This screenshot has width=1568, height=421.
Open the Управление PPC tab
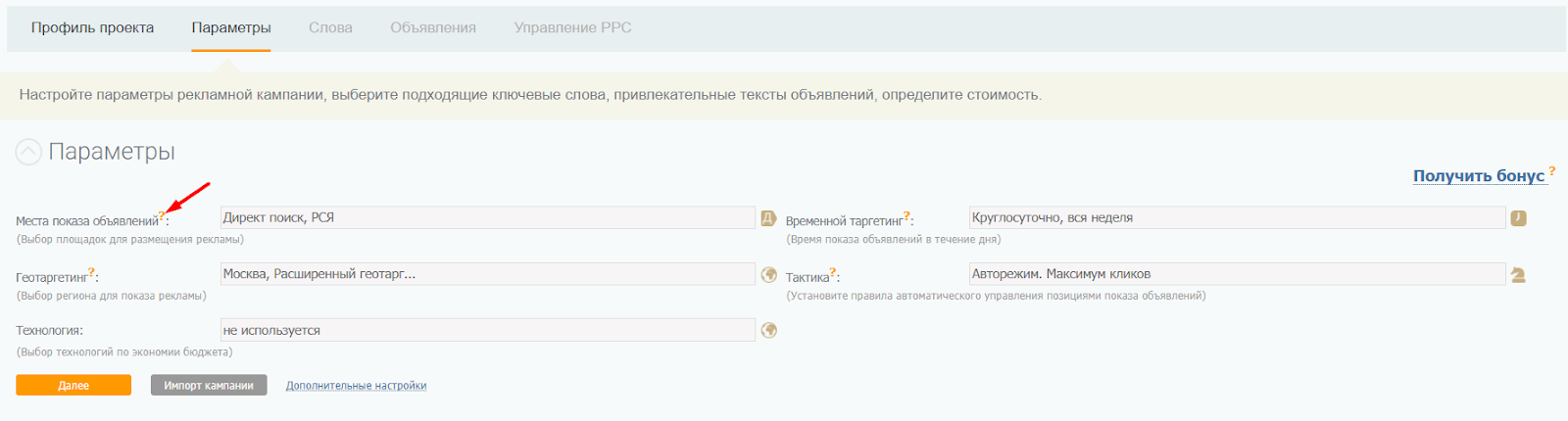point(572,27)
